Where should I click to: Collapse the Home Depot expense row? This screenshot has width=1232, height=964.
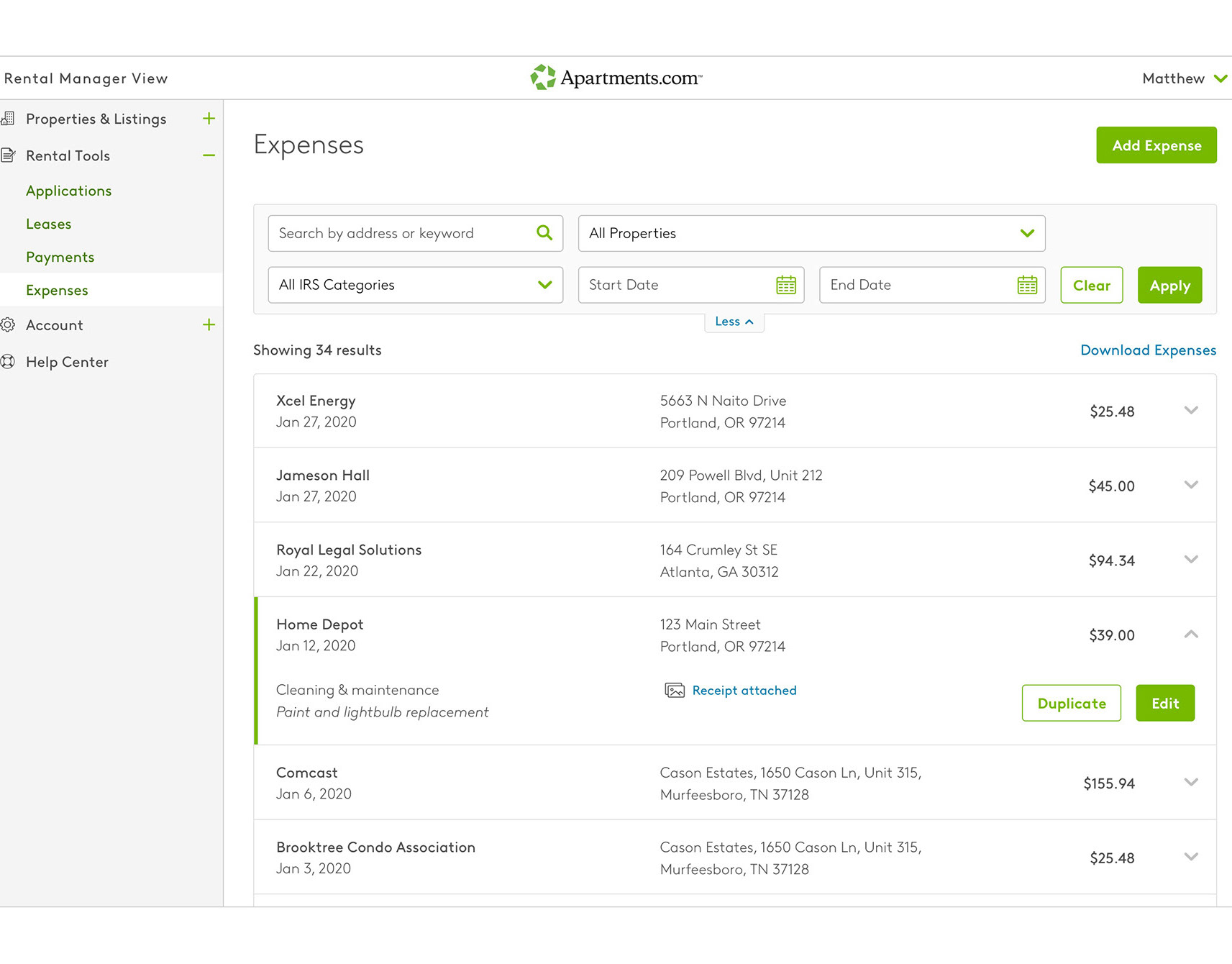coord(1191,635)
